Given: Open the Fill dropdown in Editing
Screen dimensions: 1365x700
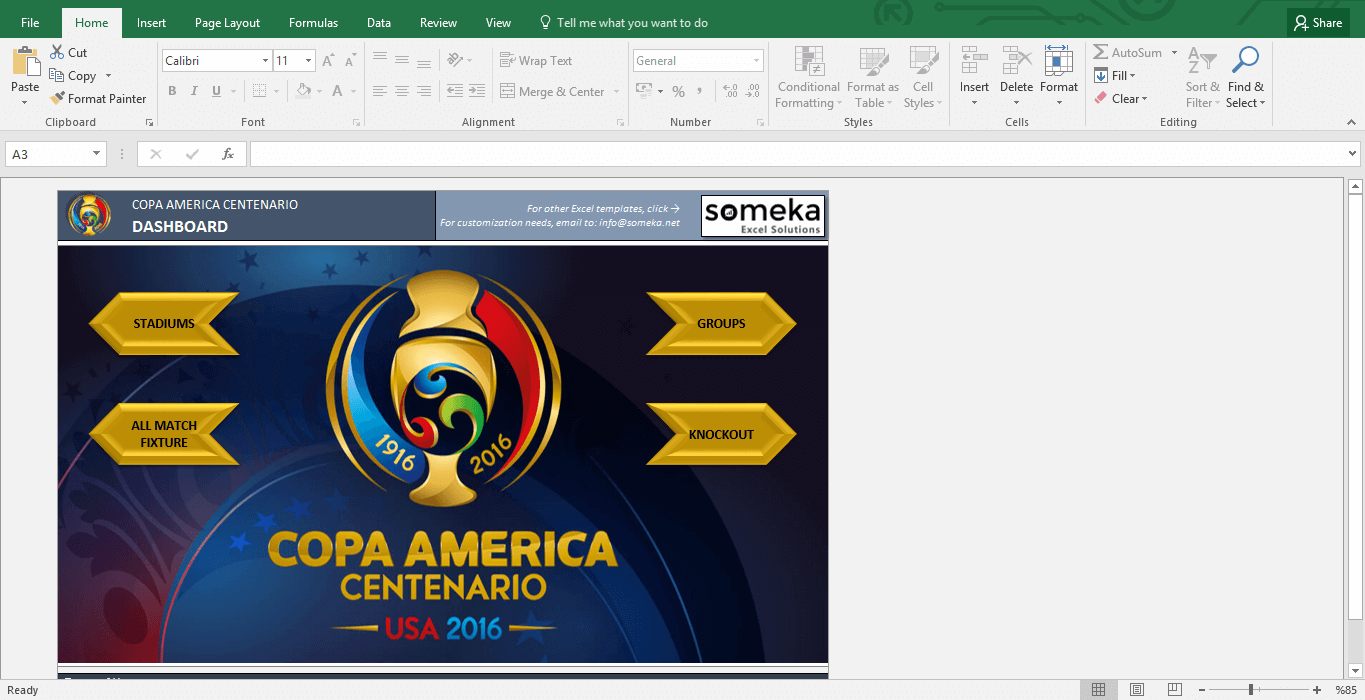Looking at the screenshot, I should [1116, 76].
